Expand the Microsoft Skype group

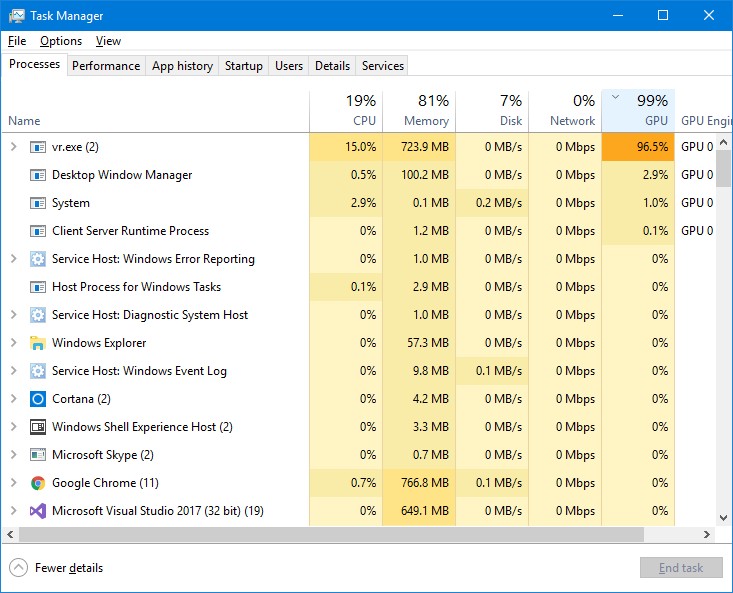click(x=14, y=454)
